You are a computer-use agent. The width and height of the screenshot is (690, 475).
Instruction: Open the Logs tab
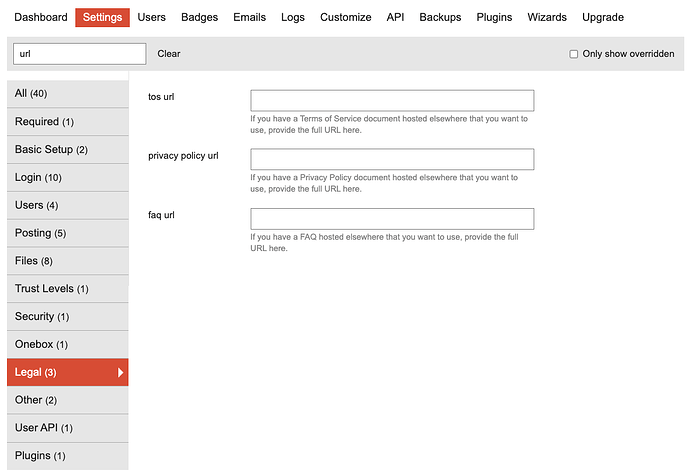pyautogui.click(x=293, y=17)
